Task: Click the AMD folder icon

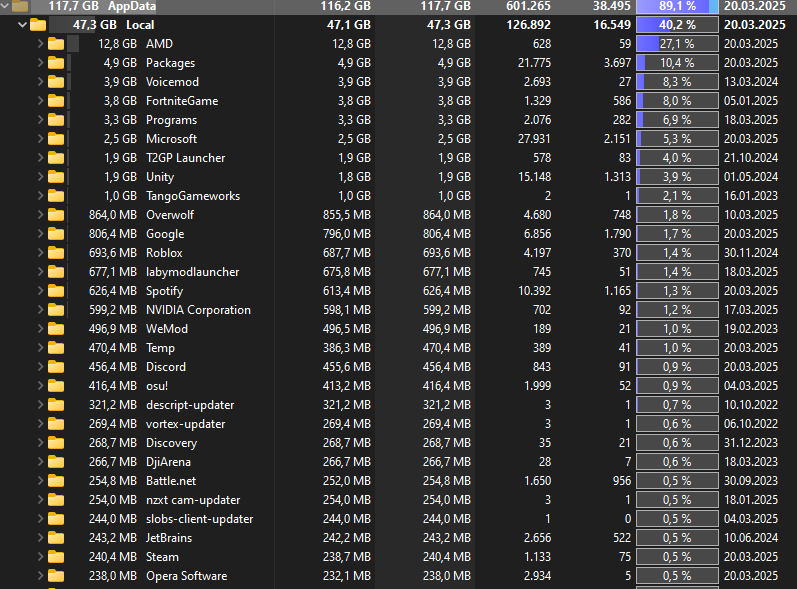Action: (56, 44)
